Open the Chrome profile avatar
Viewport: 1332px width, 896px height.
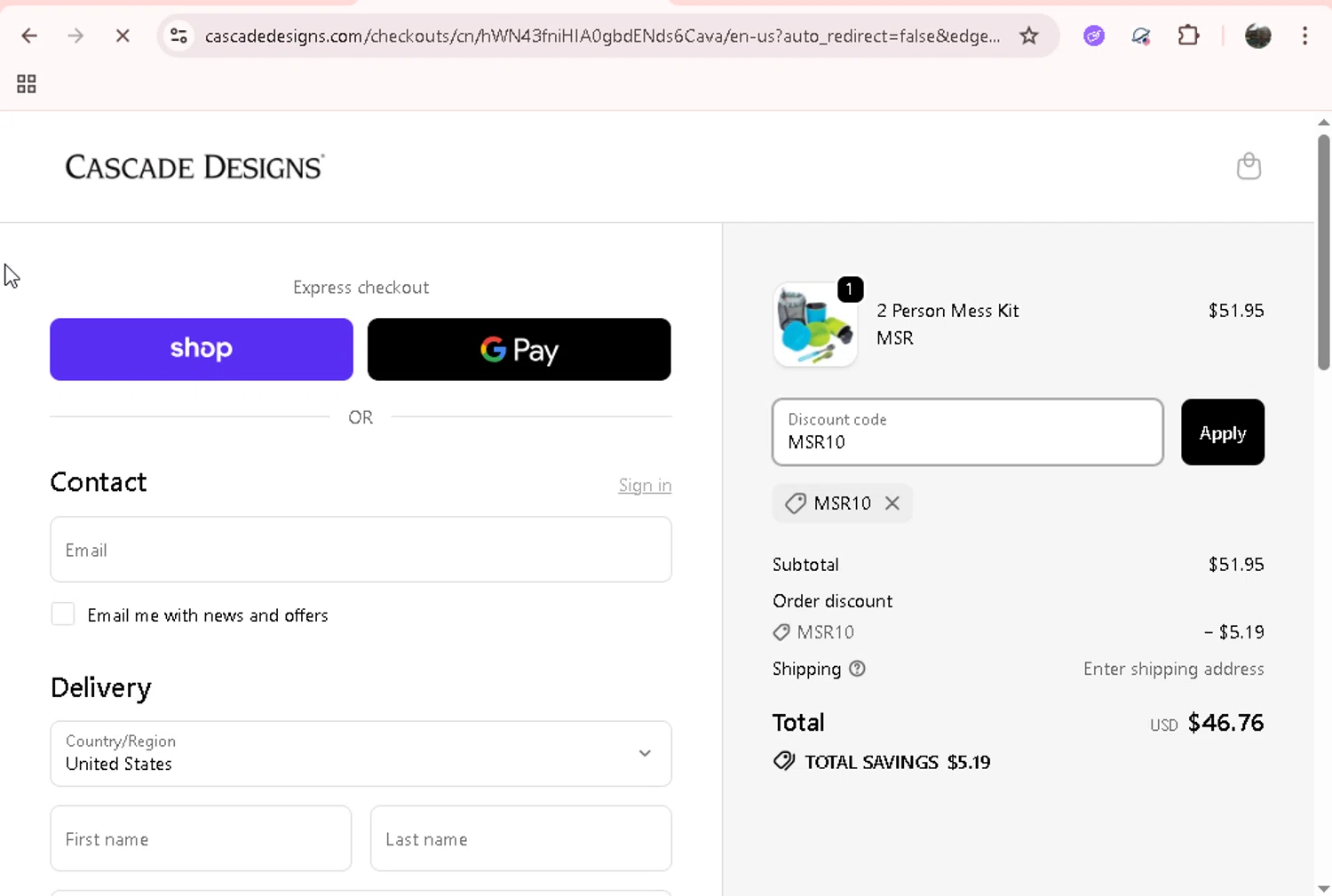click(x=1257, y=36)
